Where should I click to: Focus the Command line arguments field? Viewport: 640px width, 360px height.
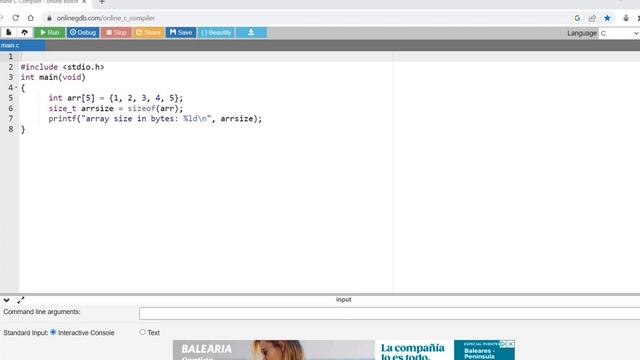[x=389, y=313]
